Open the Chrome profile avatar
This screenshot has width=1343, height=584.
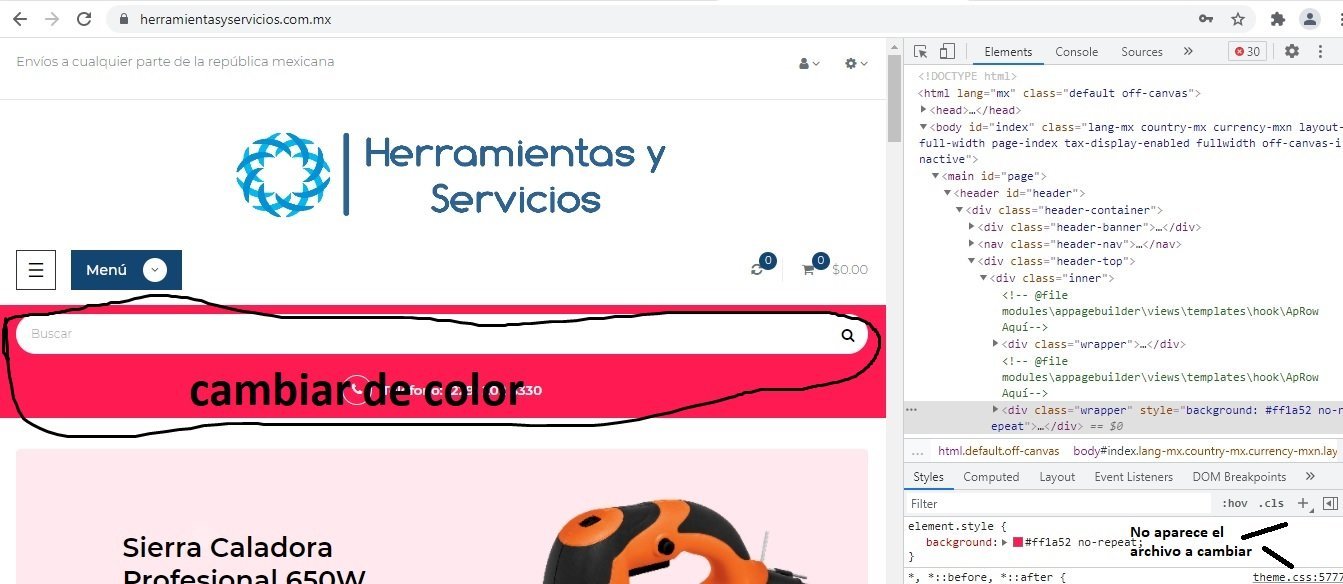pyautogui.click(x=1310, y=19)
